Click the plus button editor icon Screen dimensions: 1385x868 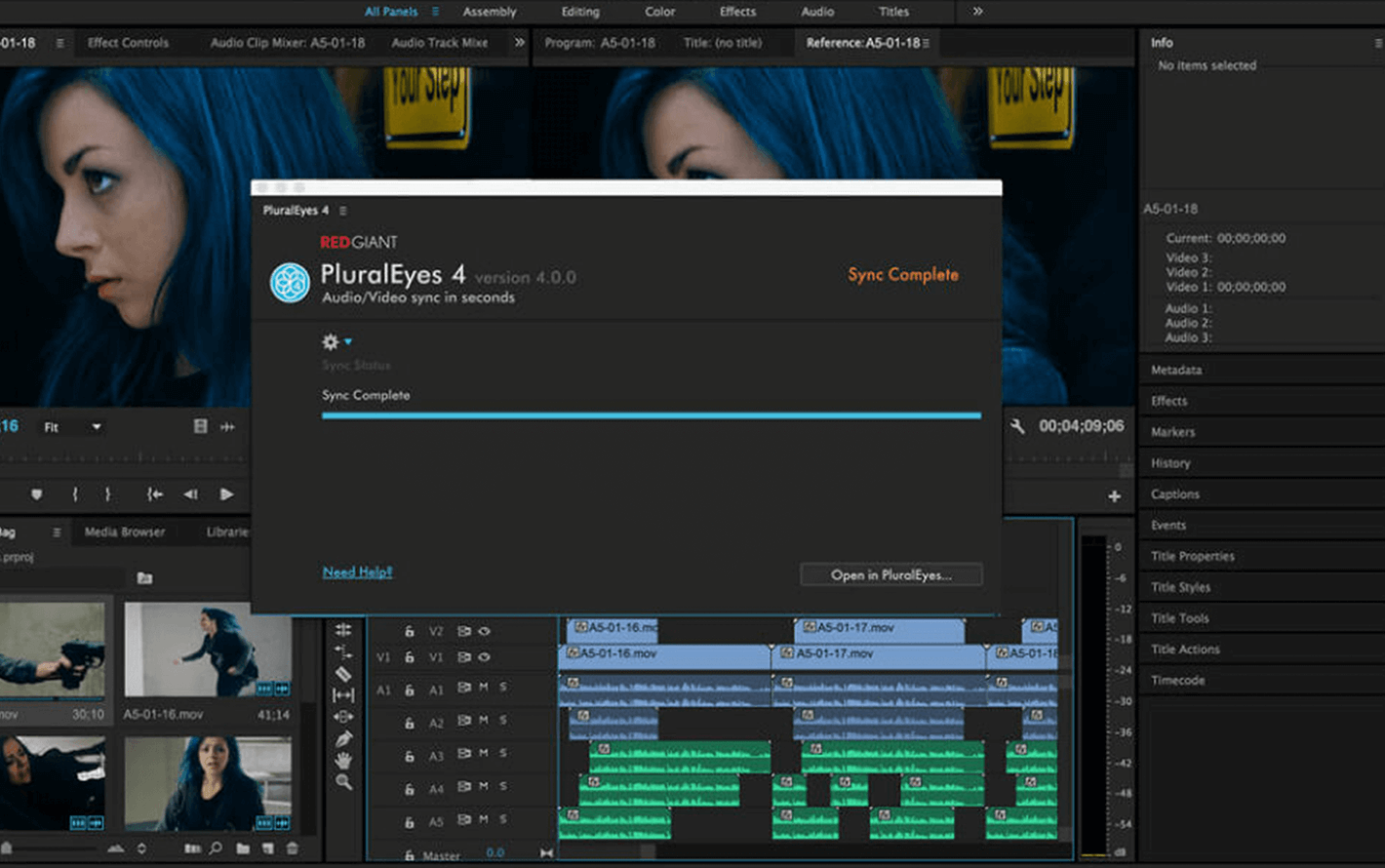pyautogui.click(x=1114, y=496)
